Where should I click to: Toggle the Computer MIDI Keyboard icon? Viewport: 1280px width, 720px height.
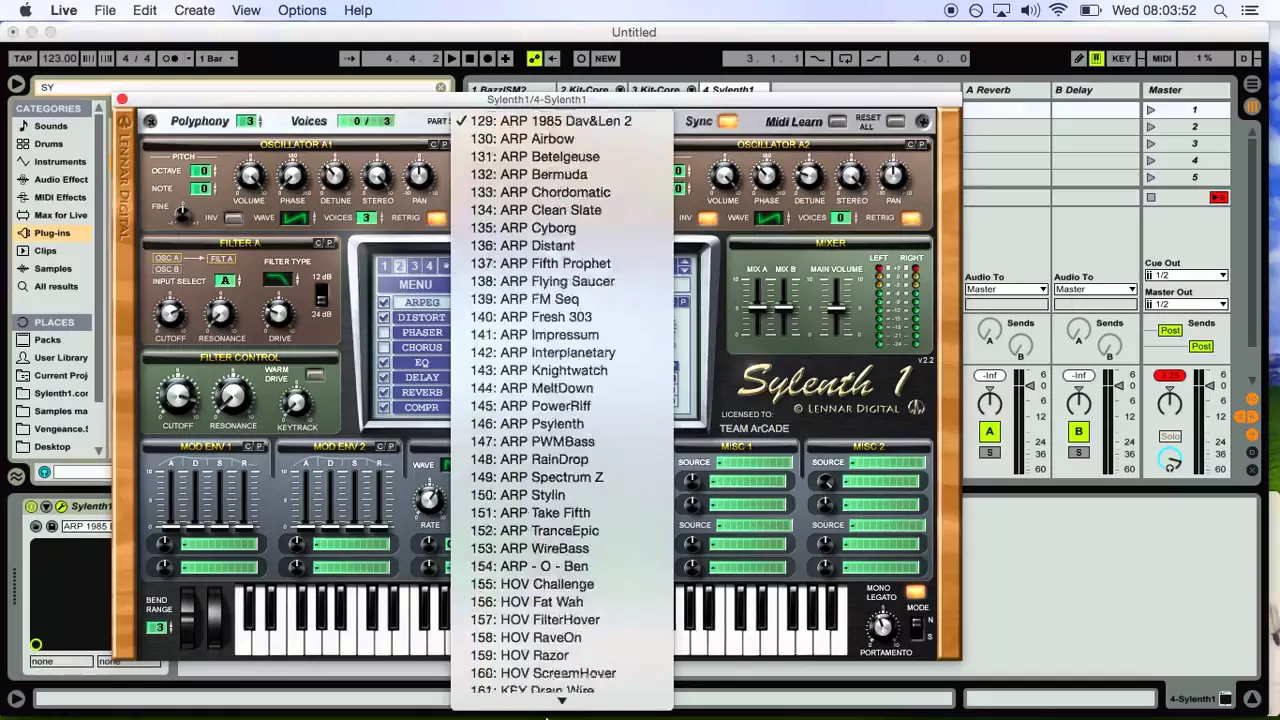(1097, 59)
